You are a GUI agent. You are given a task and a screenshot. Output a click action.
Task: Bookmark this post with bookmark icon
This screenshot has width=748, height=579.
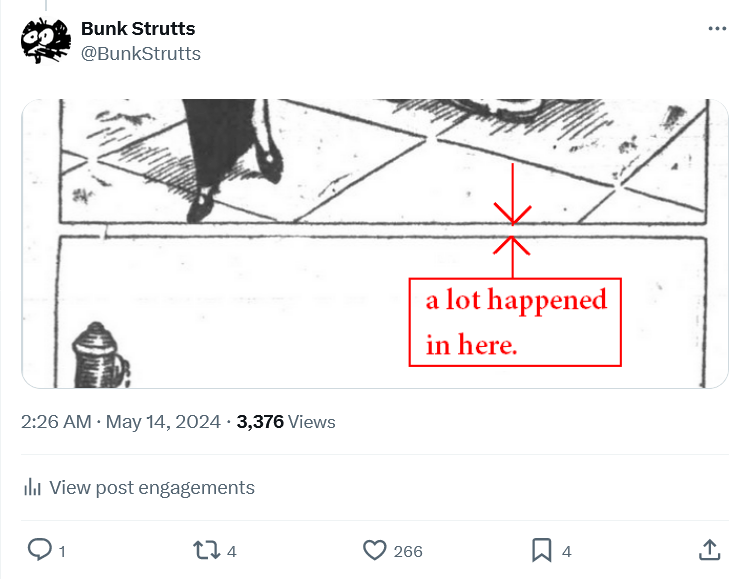pyautogui.click(x=541, y=550)
